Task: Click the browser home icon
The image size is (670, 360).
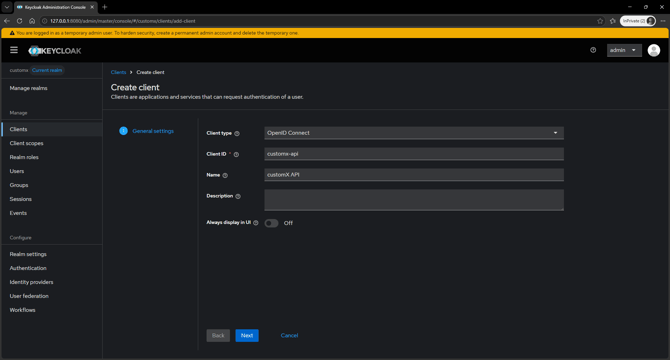Action: [x=32, y=21]
